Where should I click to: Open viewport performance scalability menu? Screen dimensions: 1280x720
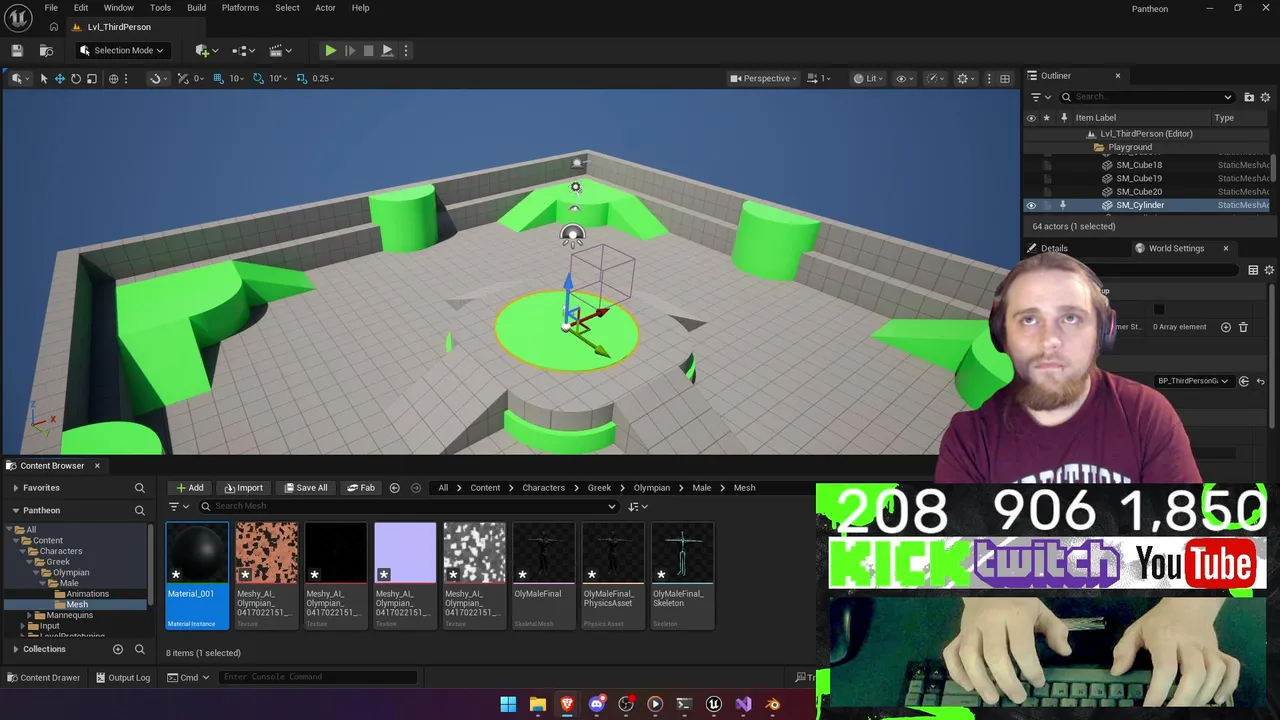(x=935, y=78)
